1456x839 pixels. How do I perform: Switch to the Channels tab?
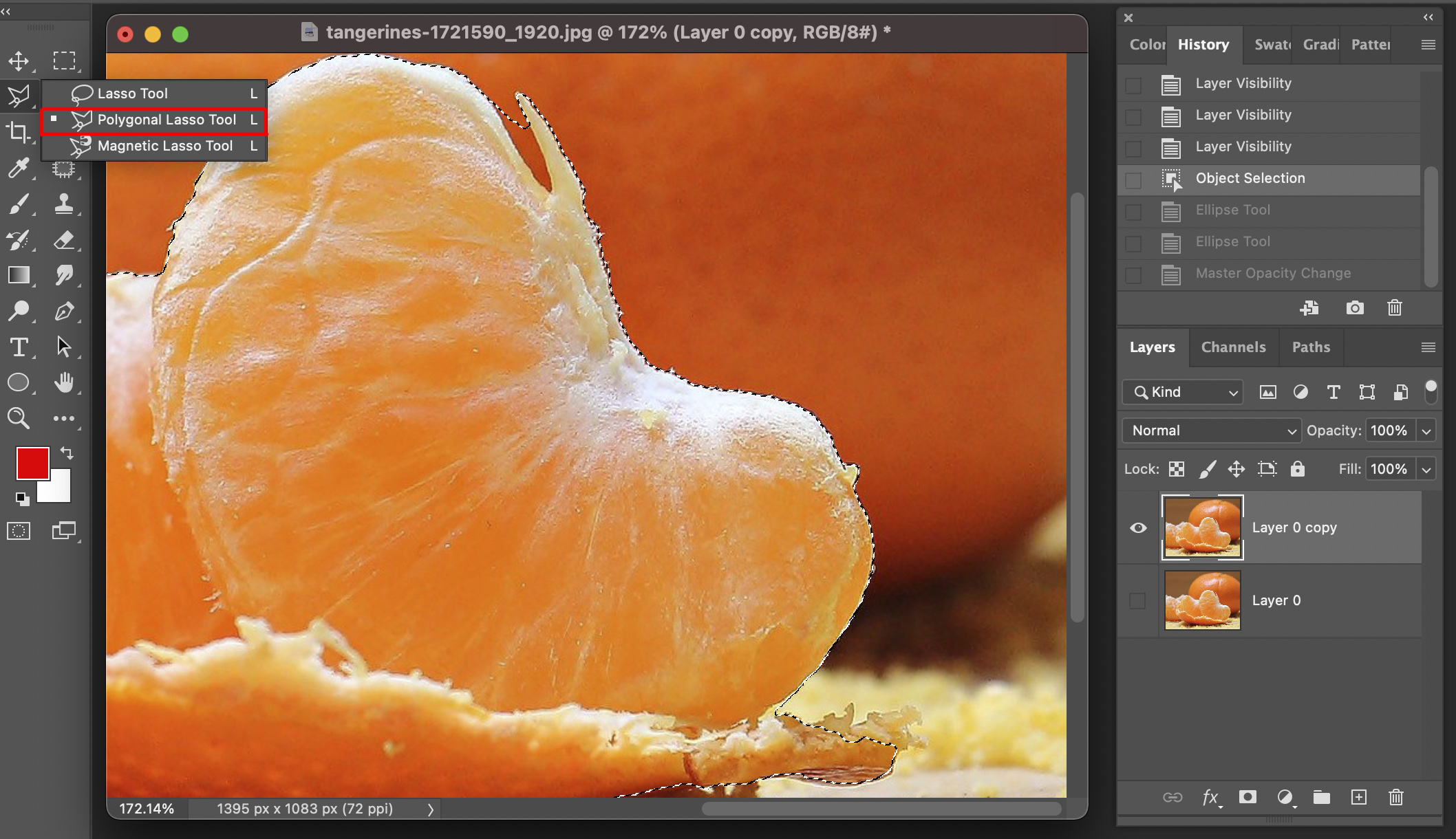point(1233,347)
